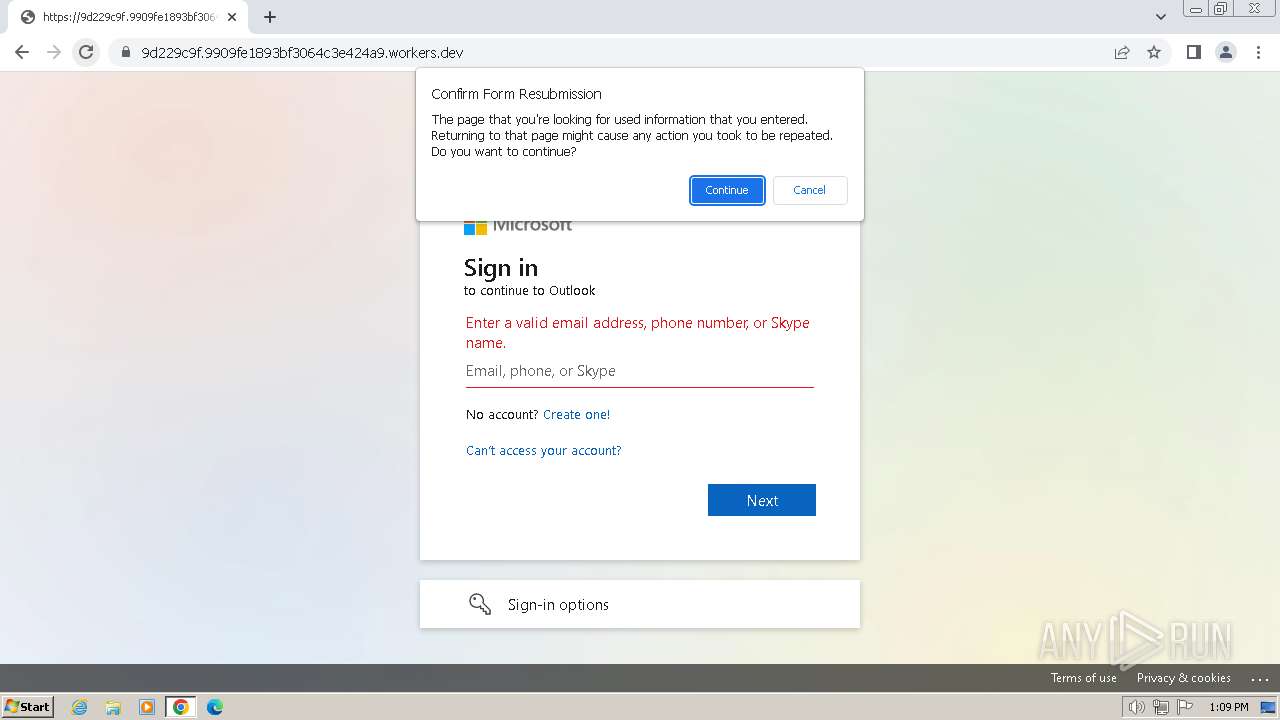Click Continue in the resubmission dialog
This screenshot has height=720, width=1280.
click(727, 190)
